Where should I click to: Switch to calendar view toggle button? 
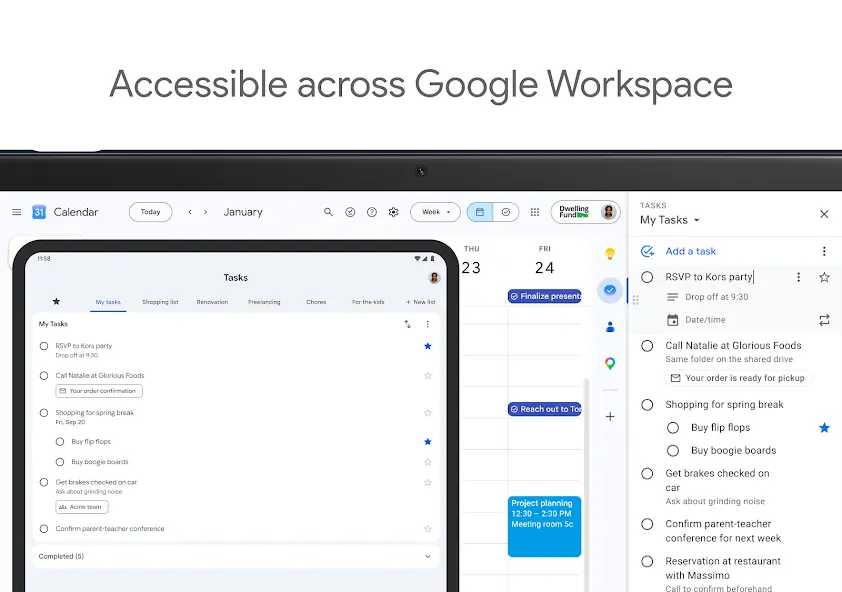click(x=480, y=212)
